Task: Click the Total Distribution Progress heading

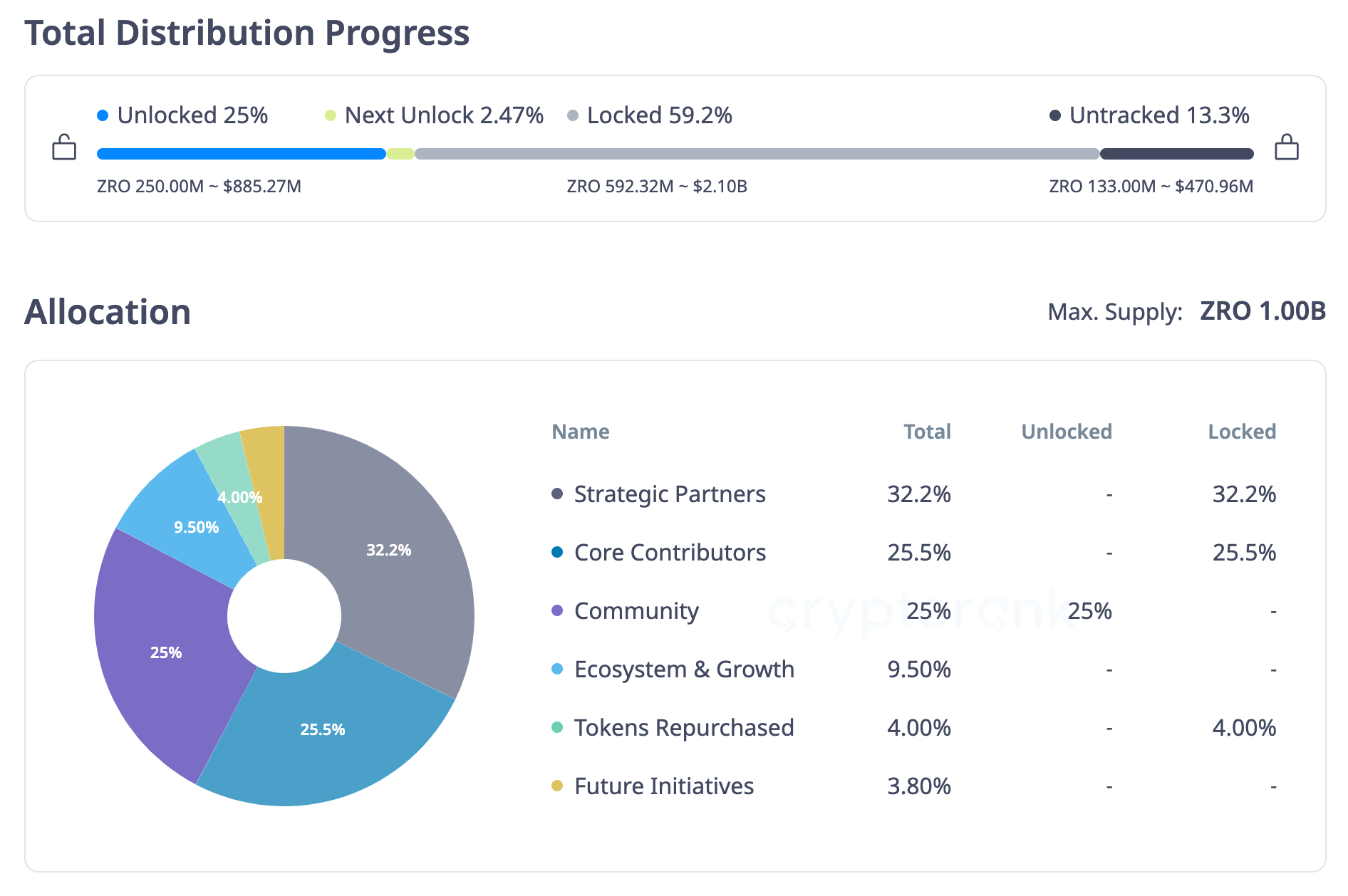Action: point(247,33)
